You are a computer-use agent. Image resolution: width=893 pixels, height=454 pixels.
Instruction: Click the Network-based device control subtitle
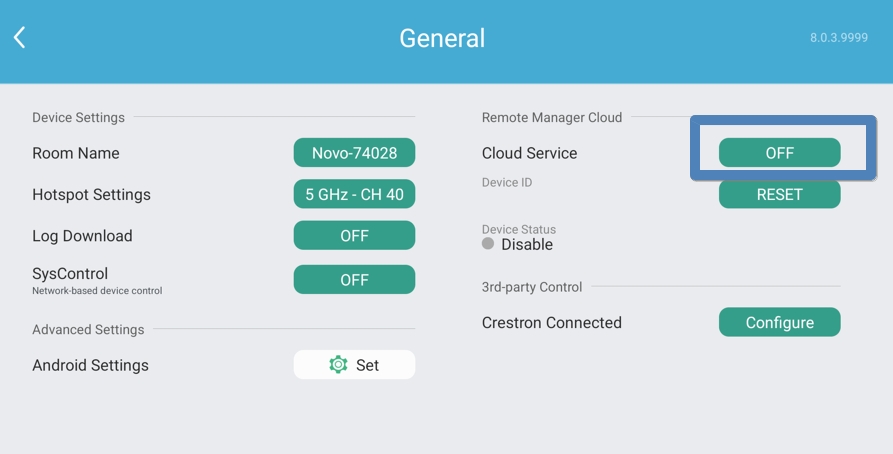point(97,291)
